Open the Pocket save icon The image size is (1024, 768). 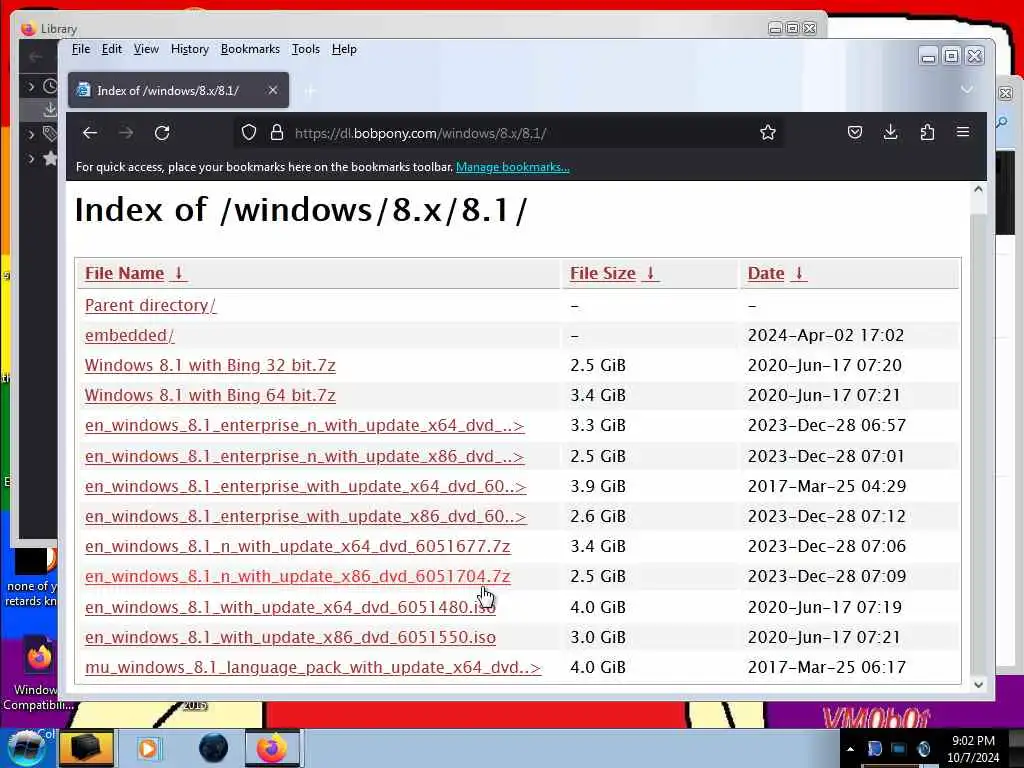pos(854,133)
